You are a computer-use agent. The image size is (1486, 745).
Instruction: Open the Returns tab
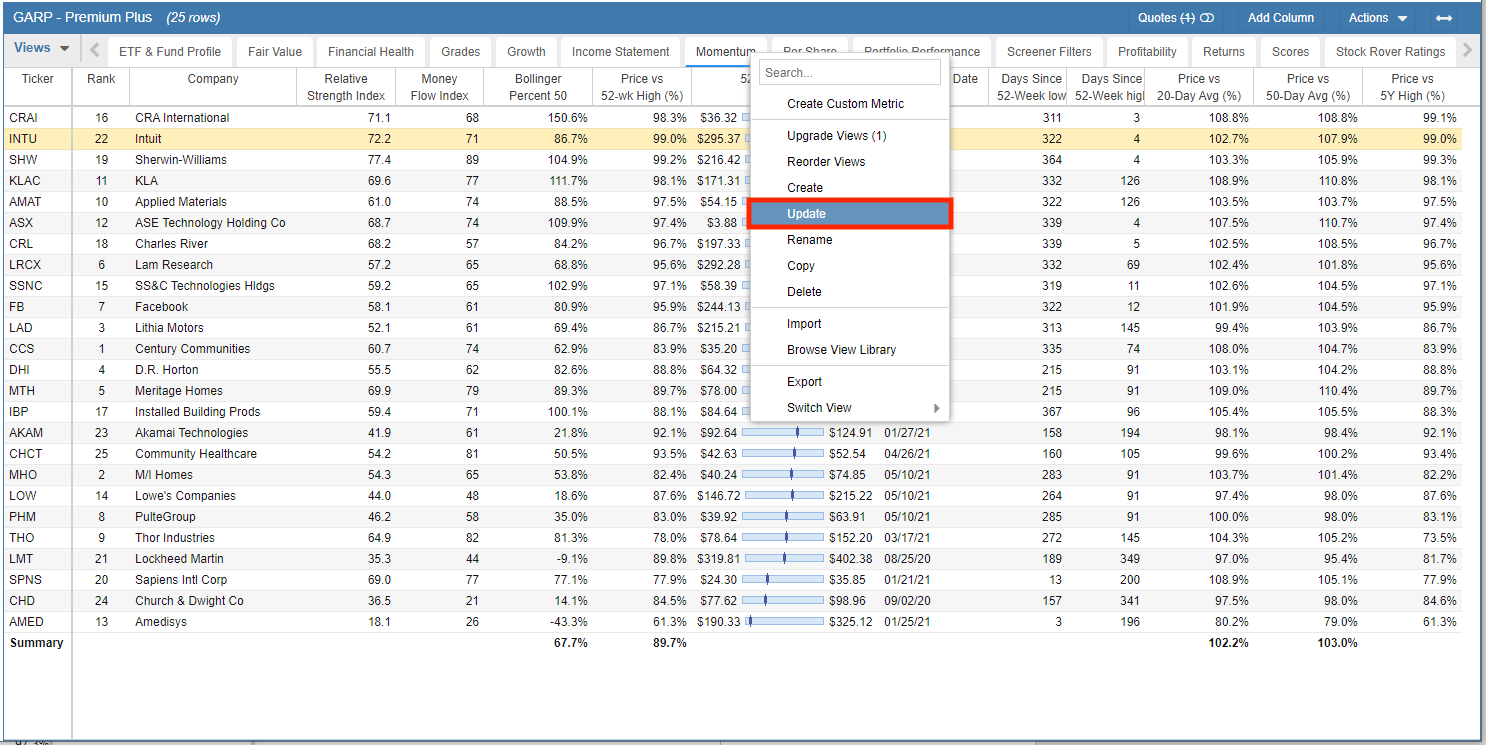(x=1224, y=52)
